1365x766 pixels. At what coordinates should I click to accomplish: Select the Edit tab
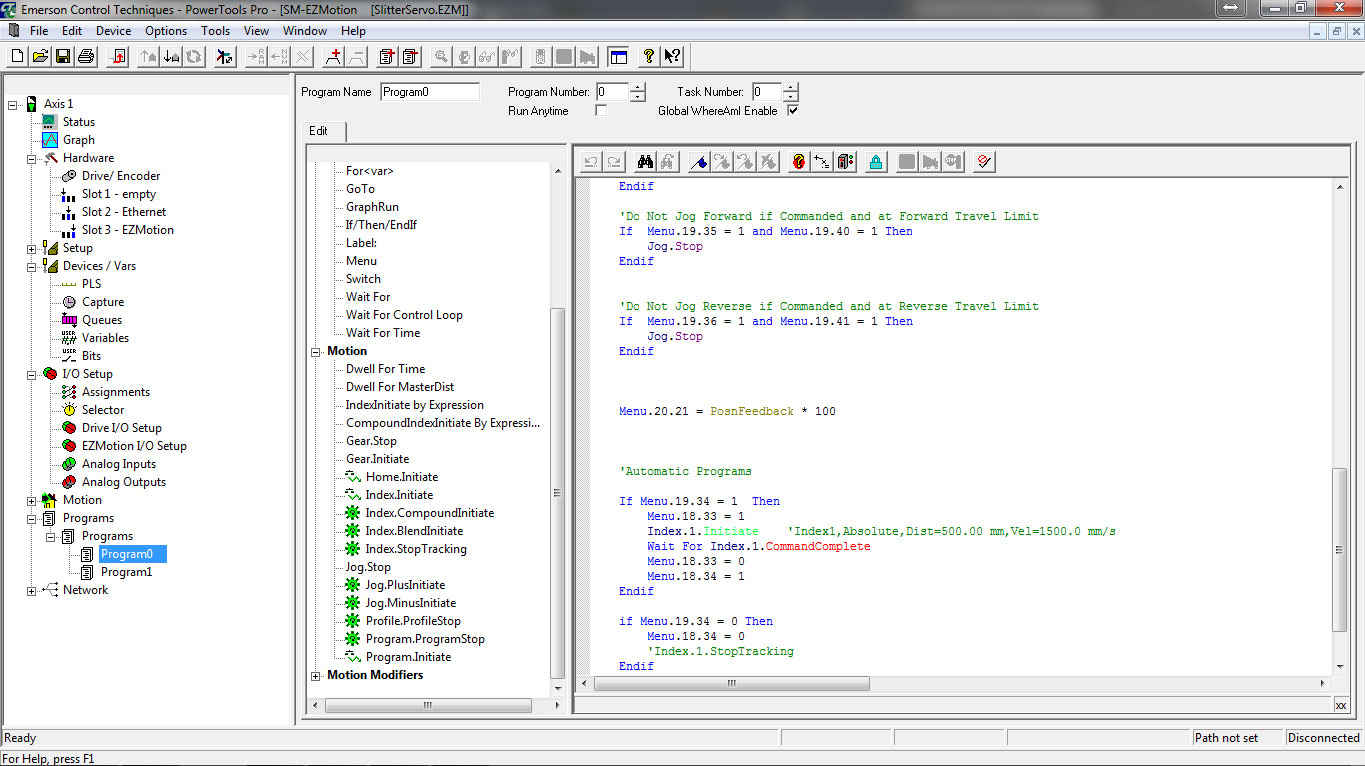pos(319,131)
